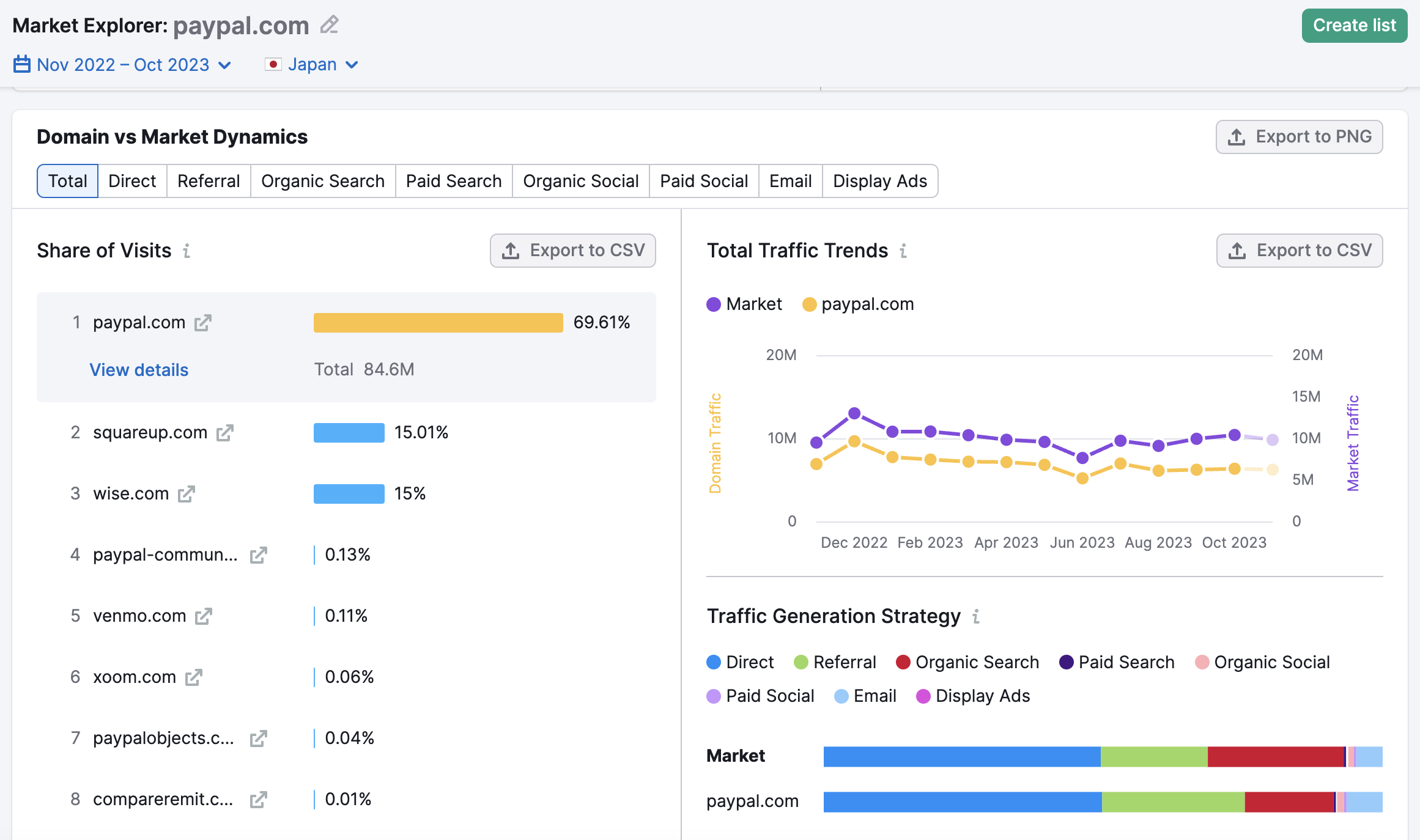Open the Nov 2022 – Oct 2023 date selector
Viewport: 1420px width, 840px height.
tap(122, 64)
